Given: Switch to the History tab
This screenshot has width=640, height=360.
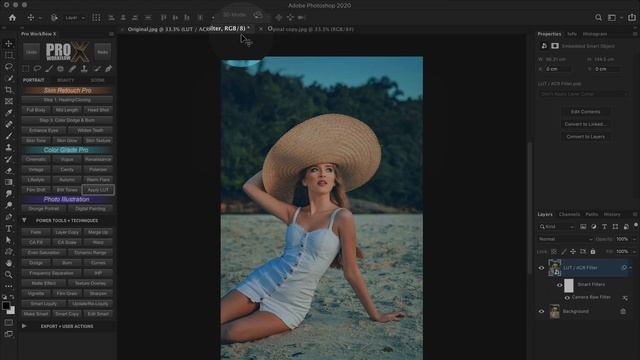Looking at the screenshot, I should tap(612, 214).
